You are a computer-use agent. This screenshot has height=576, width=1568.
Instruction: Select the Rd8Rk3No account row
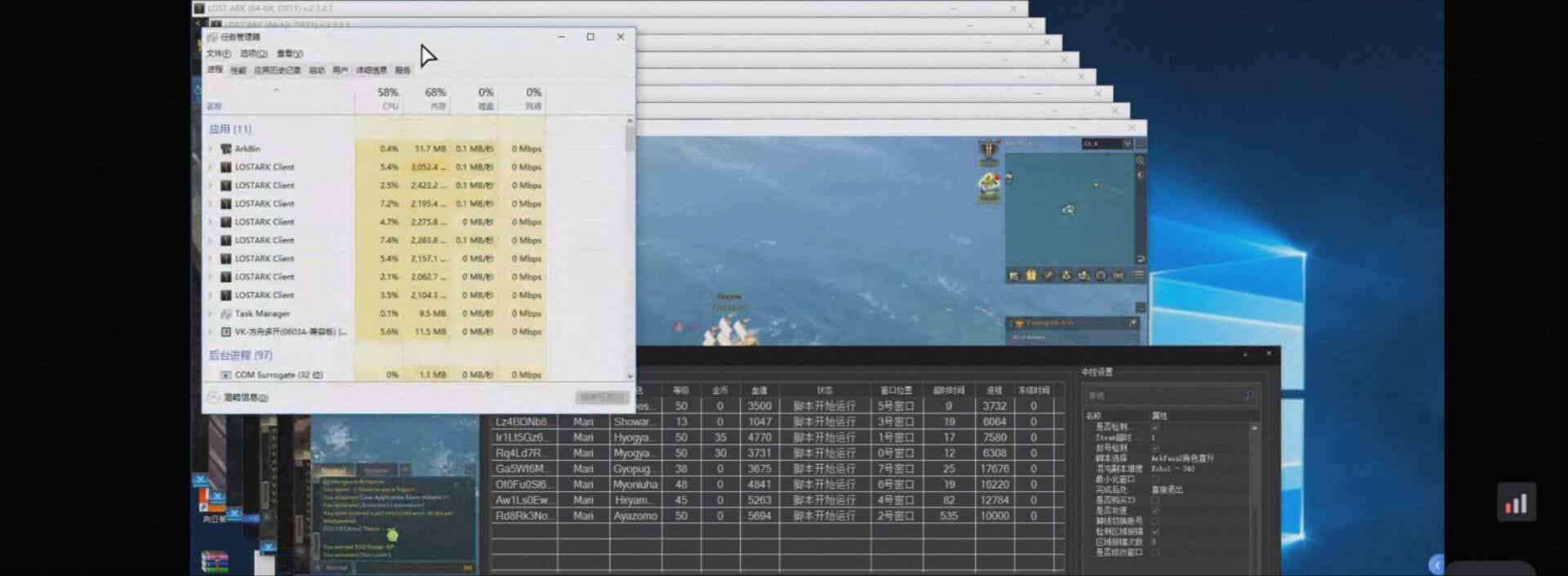pos(523,516)
